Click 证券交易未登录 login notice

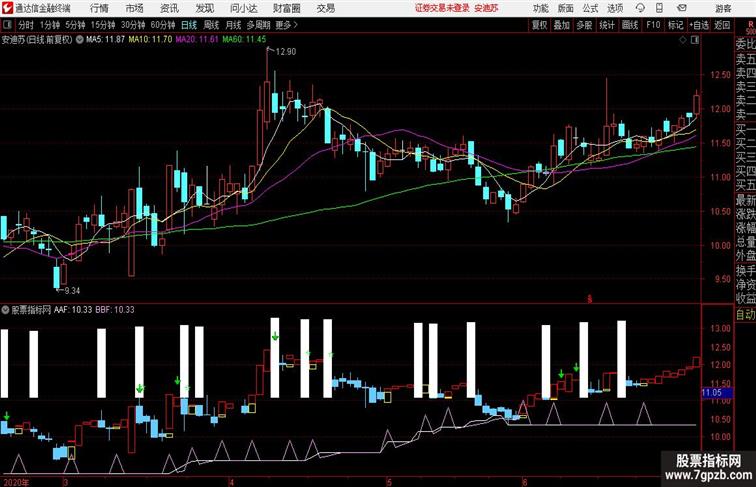pos(442,8)
